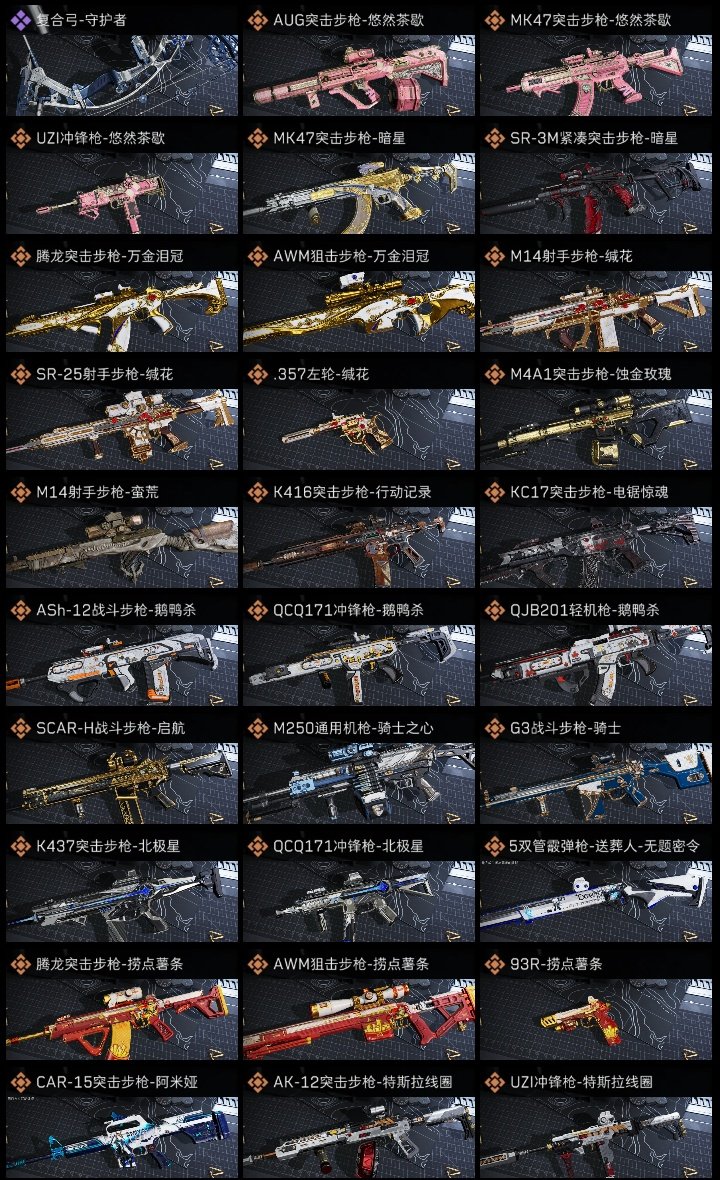
Task: Click the K437突击步枪-北极星 title label
Action: point(108,846)
